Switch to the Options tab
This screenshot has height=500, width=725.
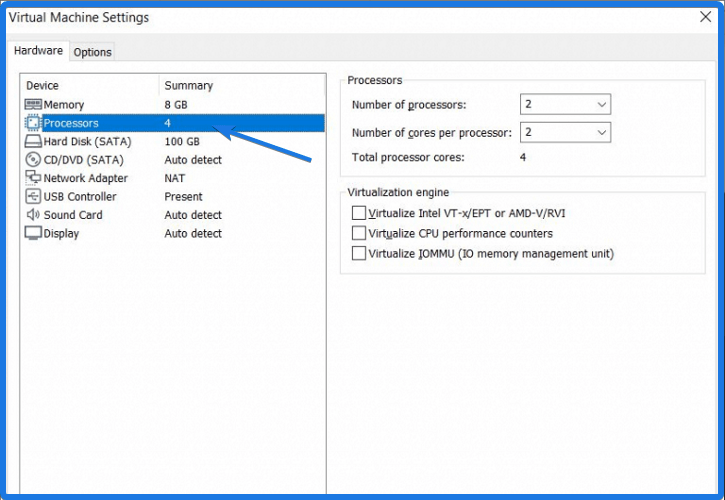[92, 52]
